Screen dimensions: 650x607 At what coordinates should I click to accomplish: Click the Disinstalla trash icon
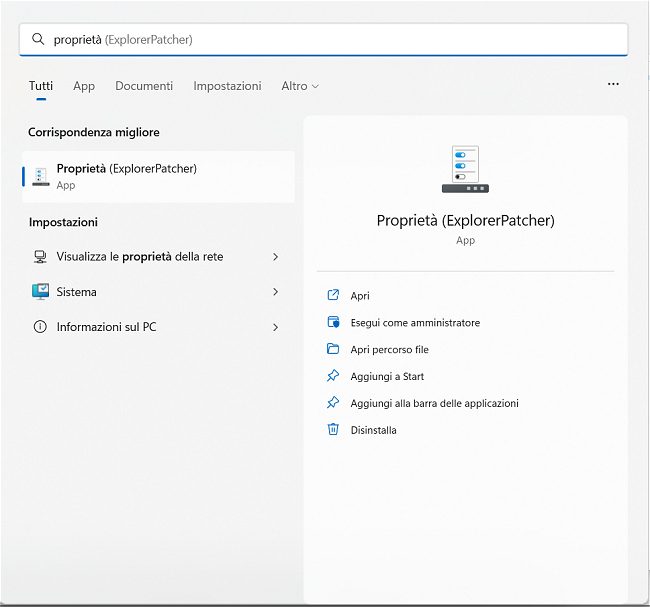[333, 430]
